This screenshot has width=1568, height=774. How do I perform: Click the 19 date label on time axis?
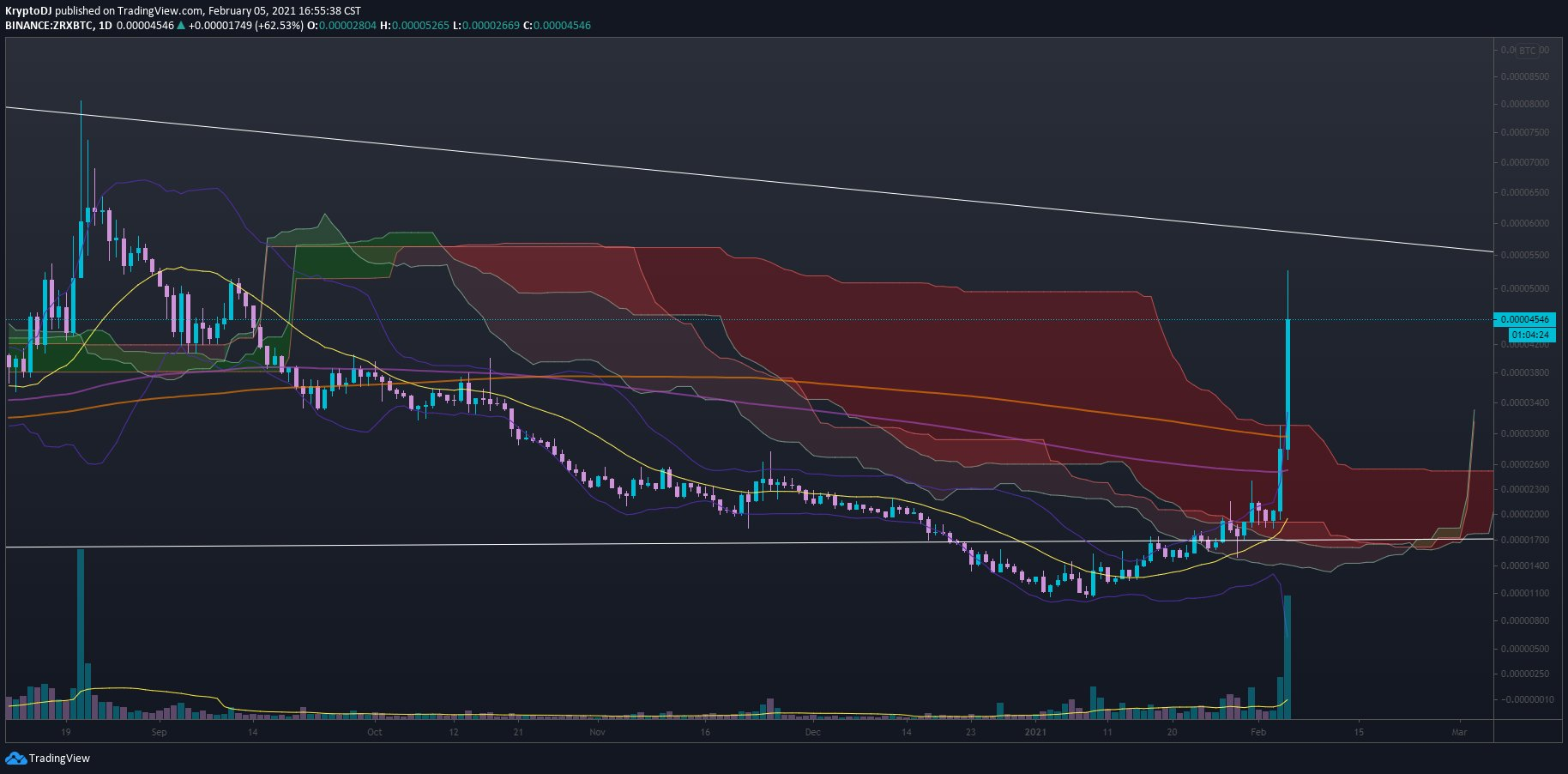(x=65, y=732)
